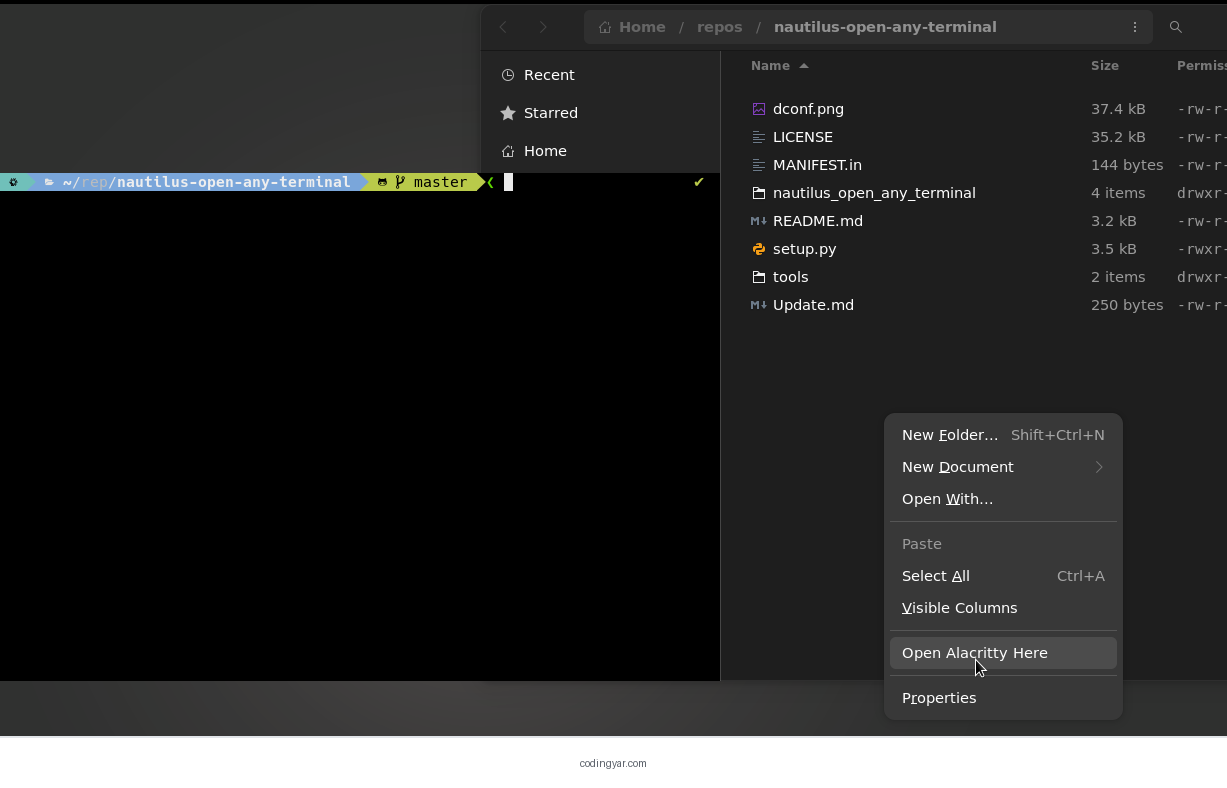Select the nautilus_open_any_terminal folder name
This screenshot has width=1227, height=788.
tap(874, 193)
